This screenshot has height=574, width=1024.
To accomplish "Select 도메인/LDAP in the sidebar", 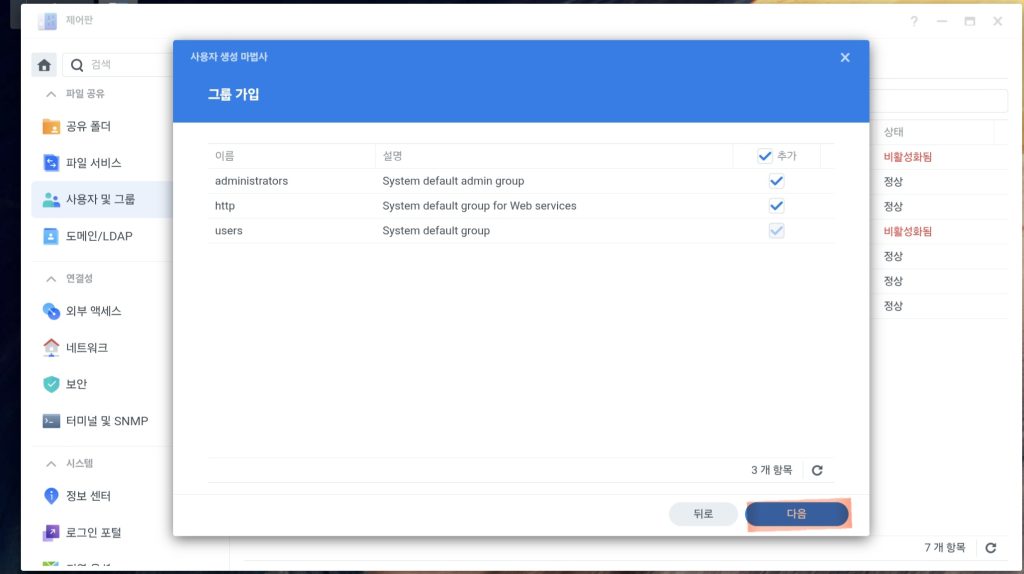I will click(98, 236).
